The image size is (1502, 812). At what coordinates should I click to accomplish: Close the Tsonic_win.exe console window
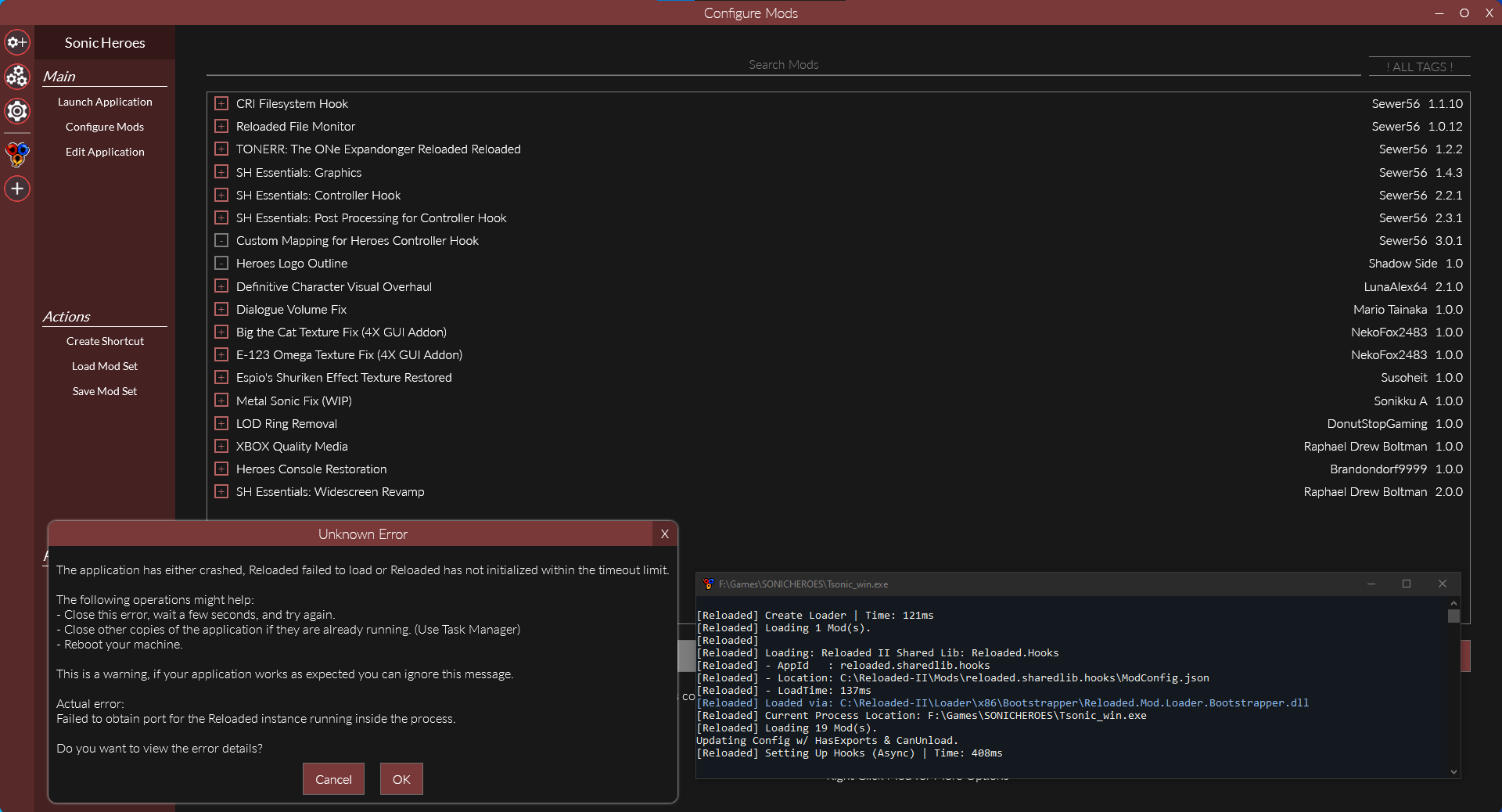tap(1443, 584)
